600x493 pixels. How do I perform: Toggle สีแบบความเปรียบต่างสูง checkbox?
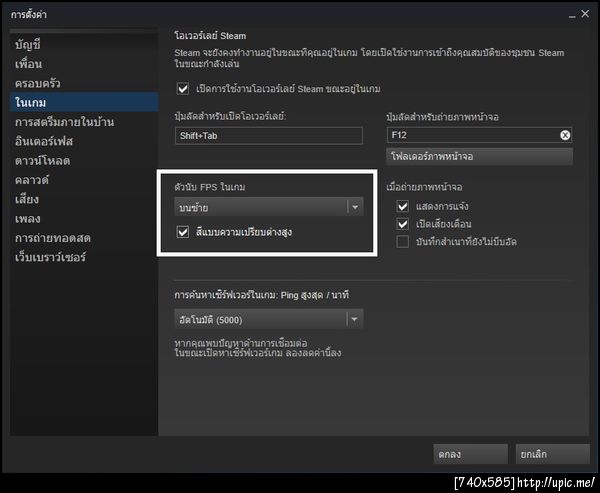click(x=183, y=232)
